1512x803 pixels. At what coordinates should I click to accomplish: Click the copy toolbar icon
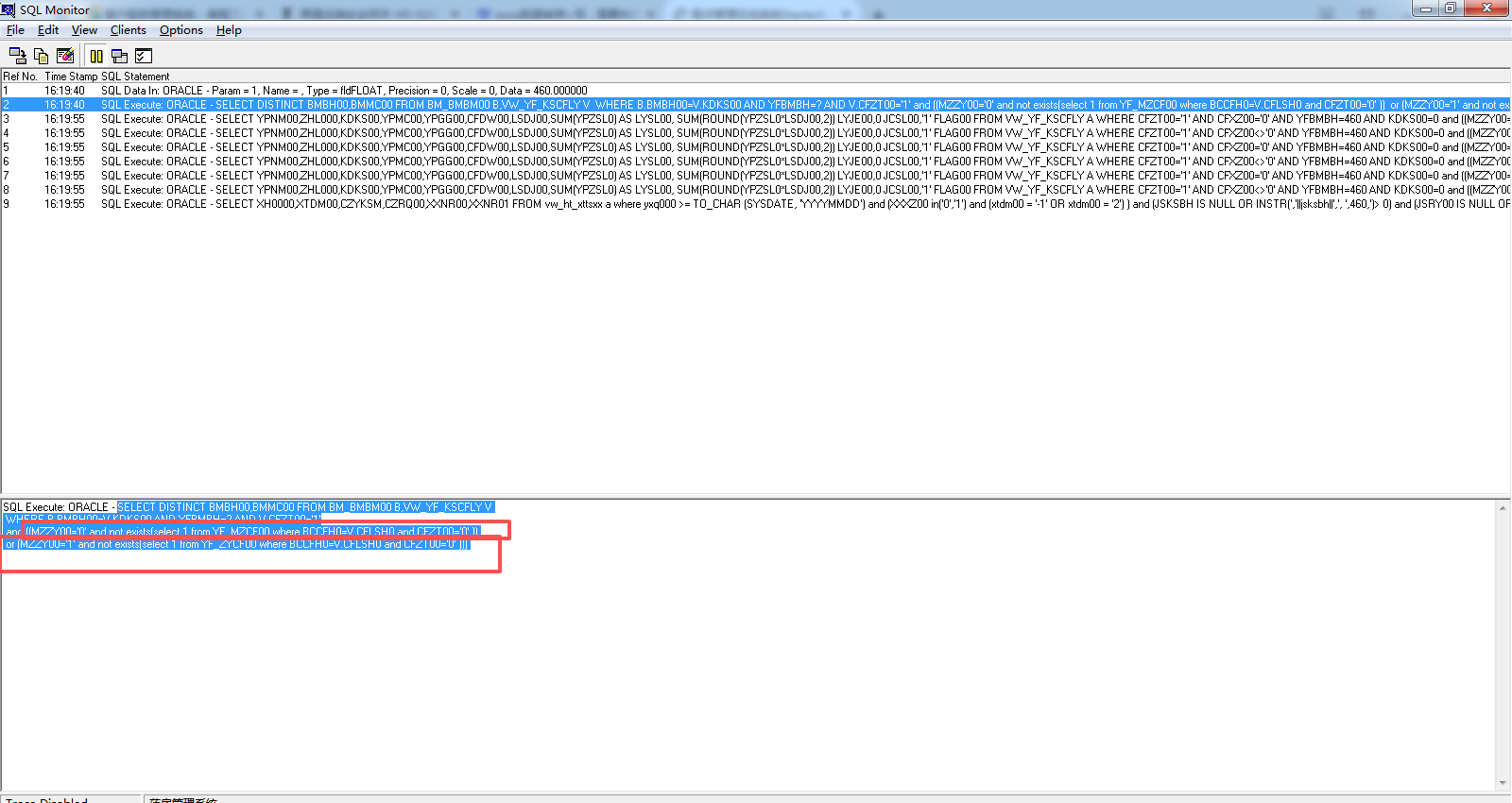tap(41, 56)
